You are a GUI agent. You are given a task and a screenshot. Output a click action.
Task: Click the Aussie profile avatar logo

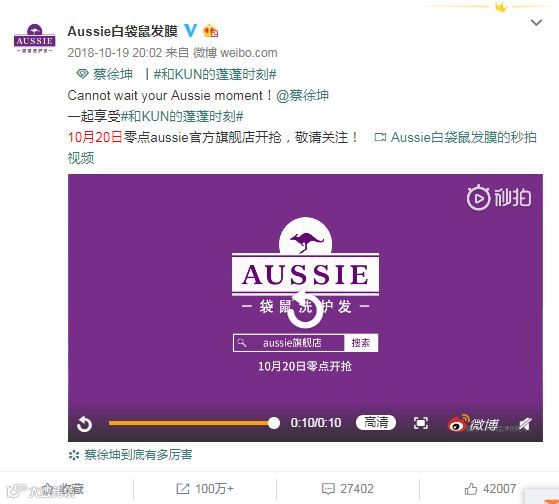35,38
